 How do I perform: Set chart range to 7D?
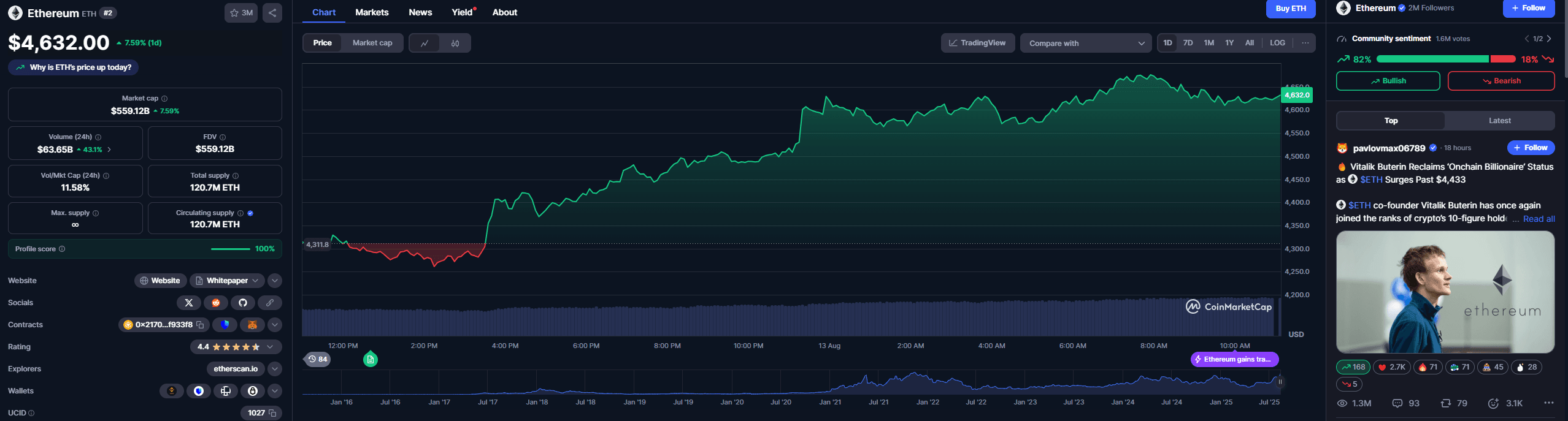pos(1188,43)
